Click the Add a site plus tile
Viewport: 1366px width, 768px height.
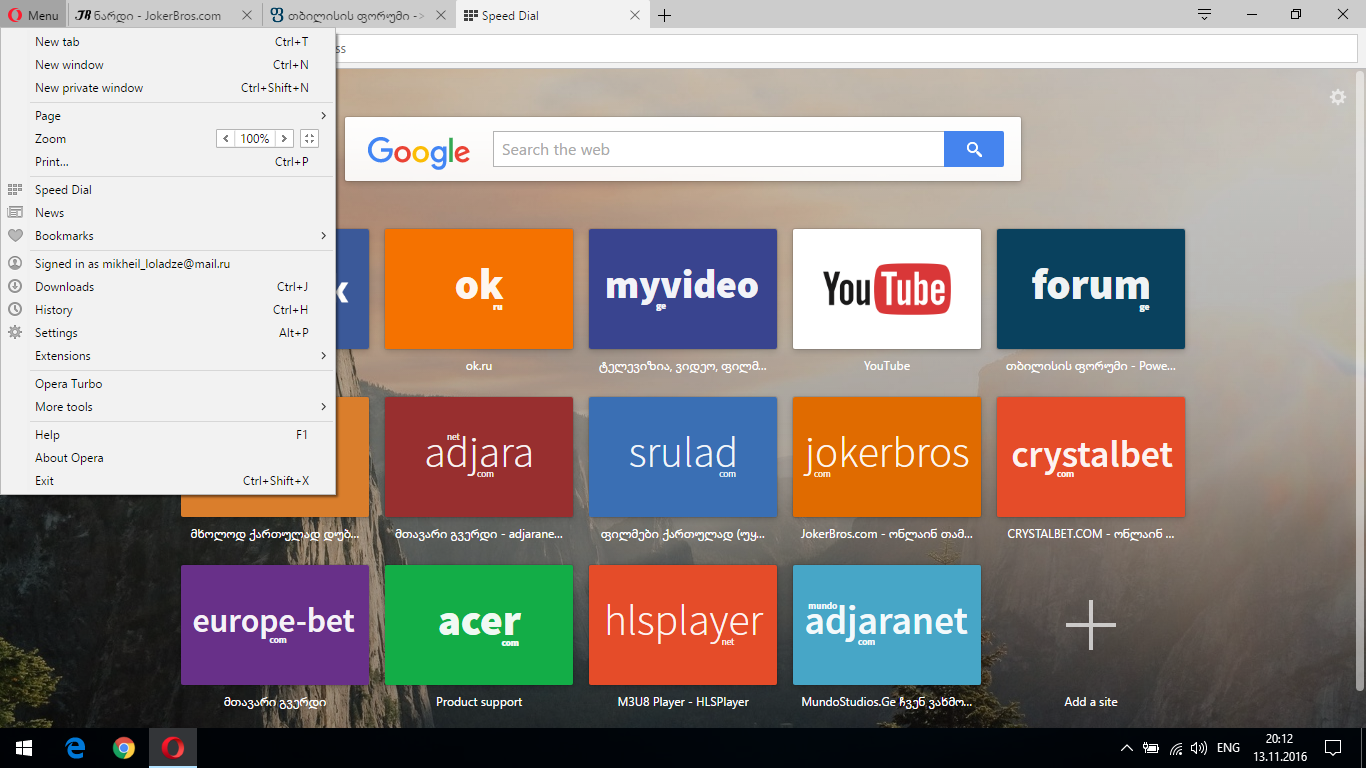tap(1091, 625)
